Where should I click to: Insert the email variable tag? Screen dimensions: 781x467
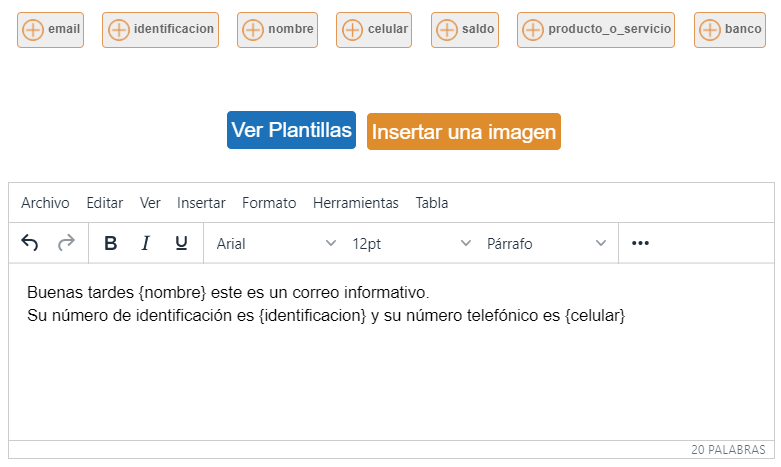(x=50, y=30)
